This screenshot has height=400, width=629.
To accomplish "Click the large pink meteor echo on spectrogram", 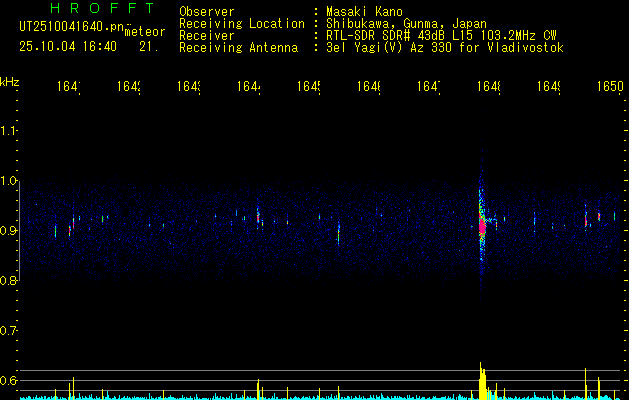I will (482, 227).
